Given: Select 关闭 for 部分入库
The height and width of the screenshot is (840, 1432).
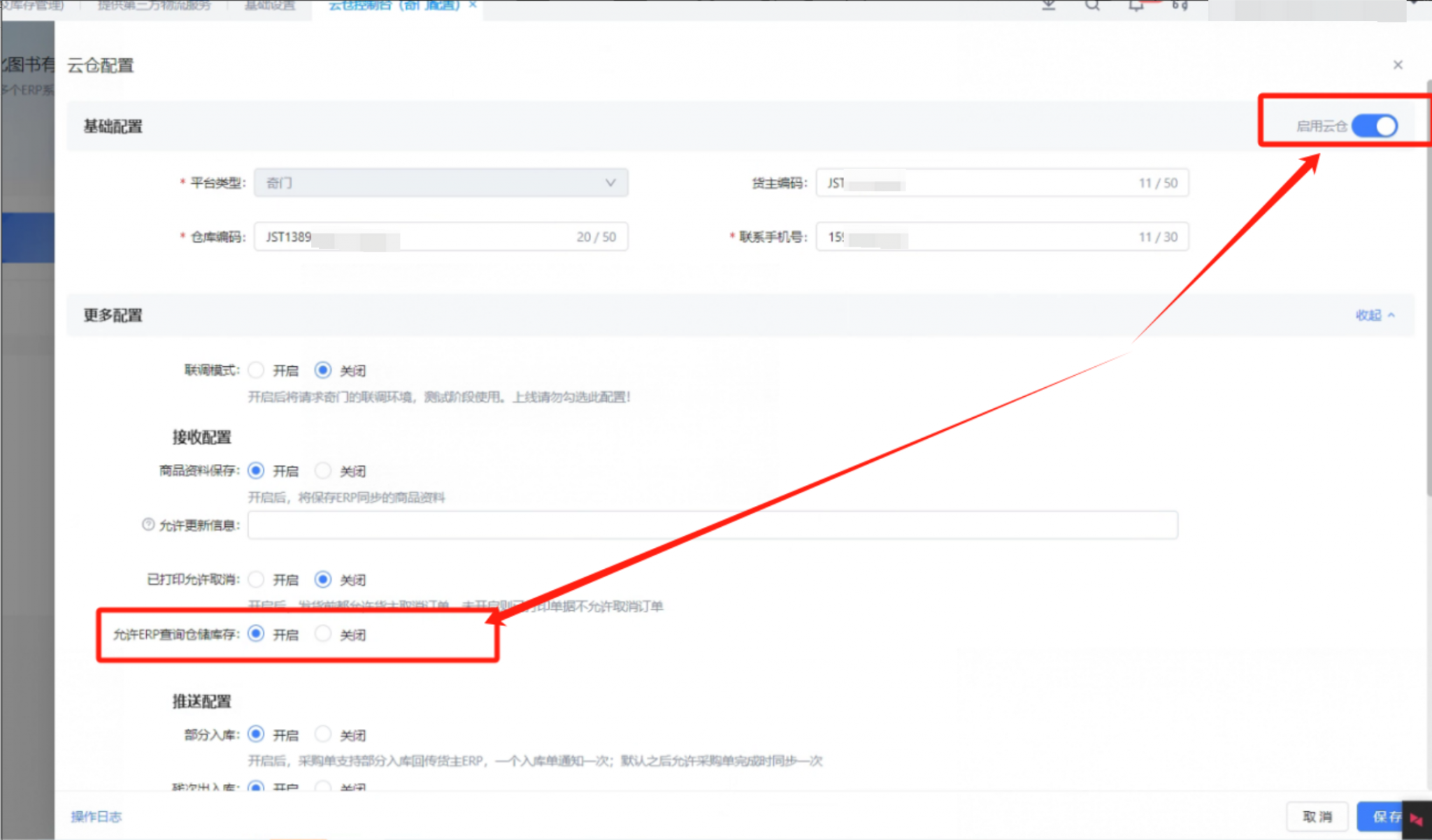Looking at the screenshot, I should (323, 734).
